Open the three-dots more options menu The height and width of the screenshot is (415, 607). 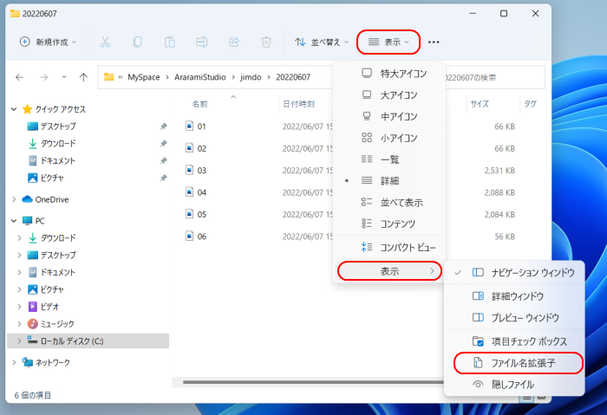(x=434, y=42)
